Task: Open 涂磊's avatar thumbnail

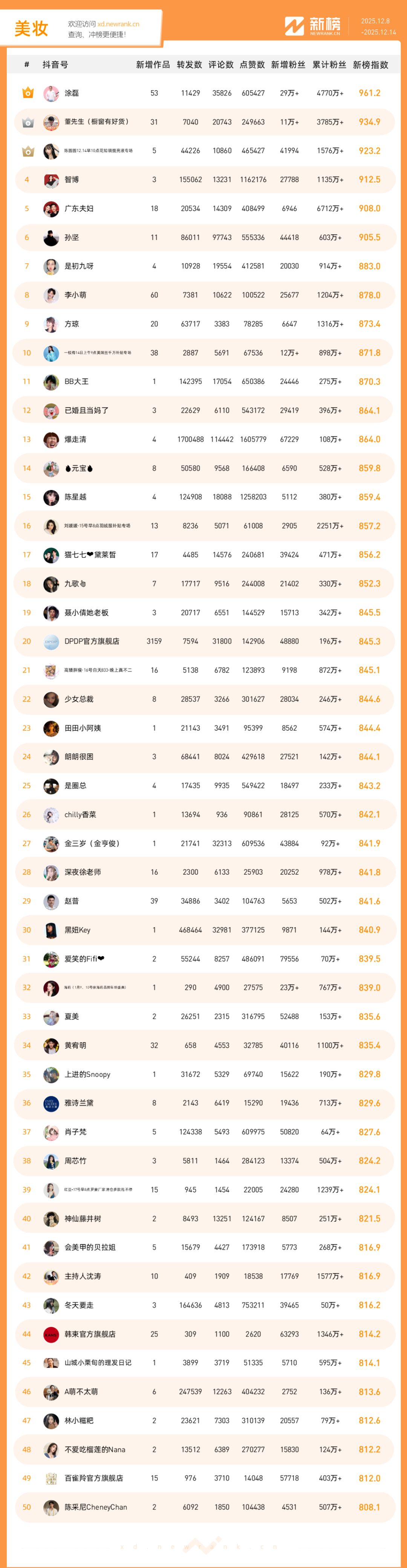Action: tap(51, 93)
